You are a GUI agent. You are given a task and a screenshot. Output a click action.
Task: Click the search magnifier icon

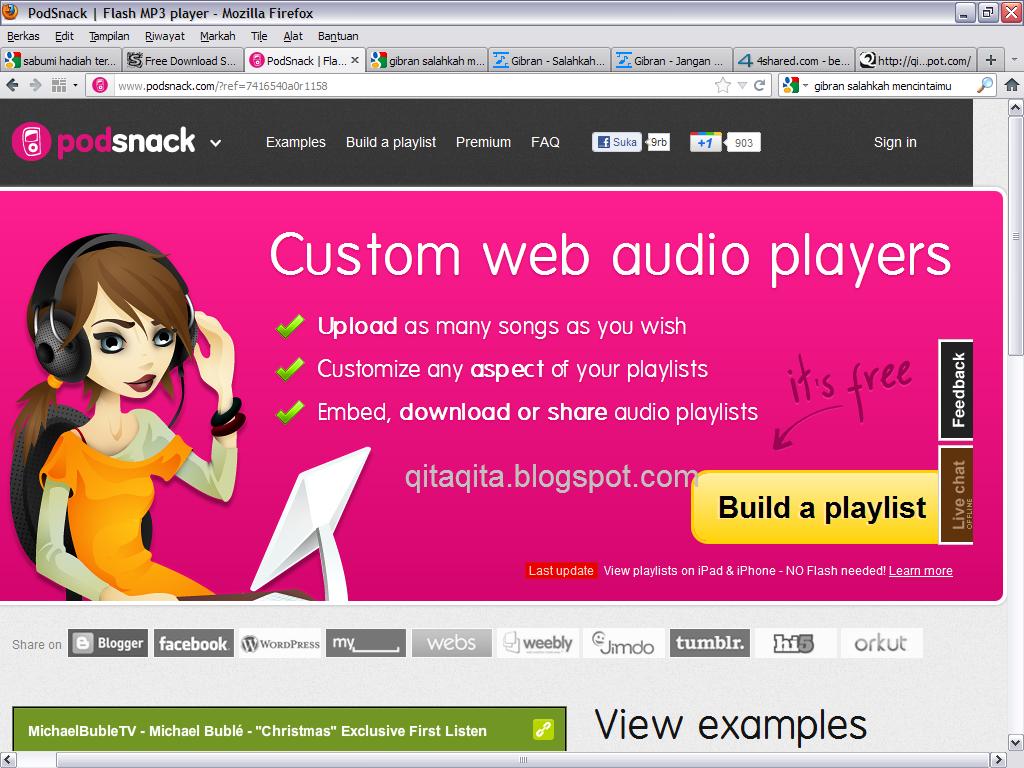tap(985, 85)
